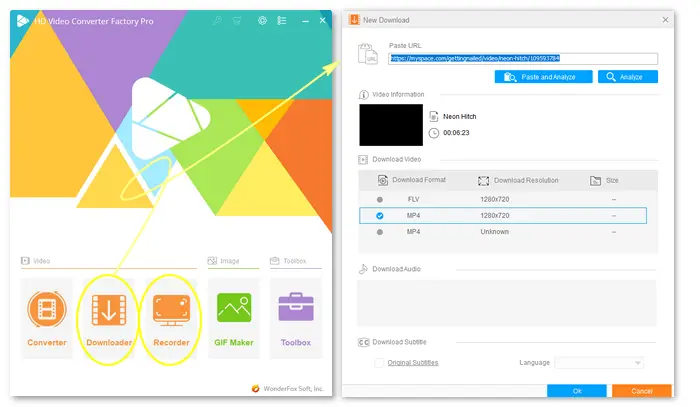The height and width of the screenshot is (407, 700).
Task: Open the screen Recorder
Action: pyautogui.click(x=171, y=316)
